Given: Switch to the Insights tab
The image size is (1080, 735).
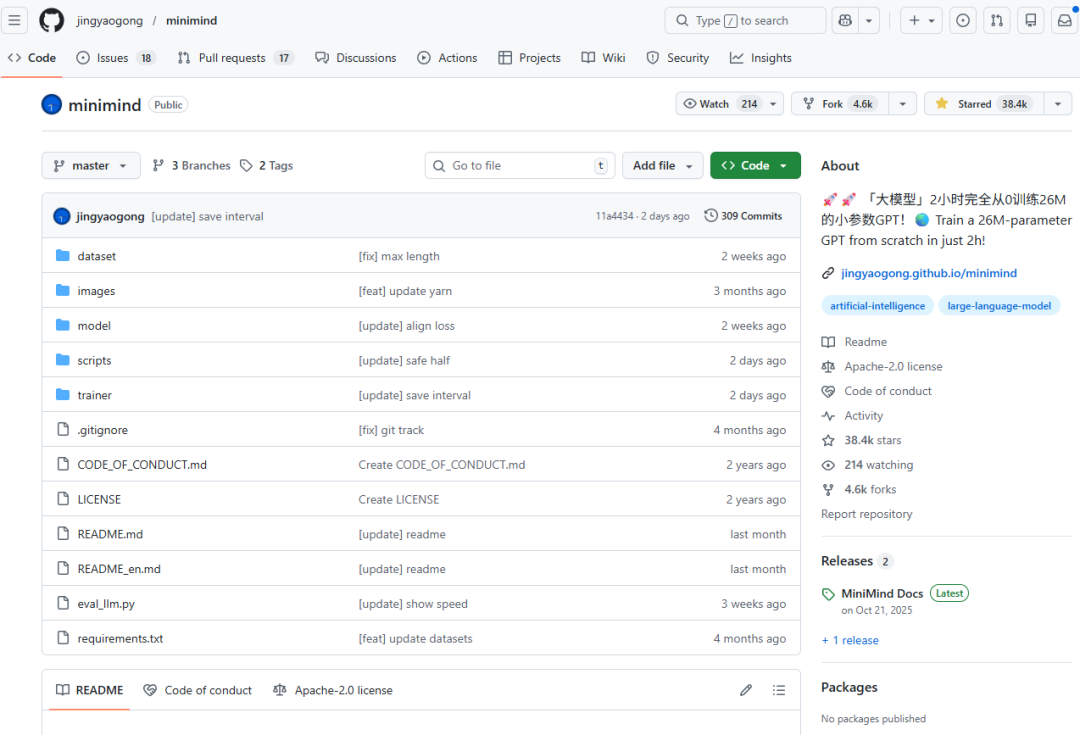Looking at the screenshot, I should click(760, 58).
